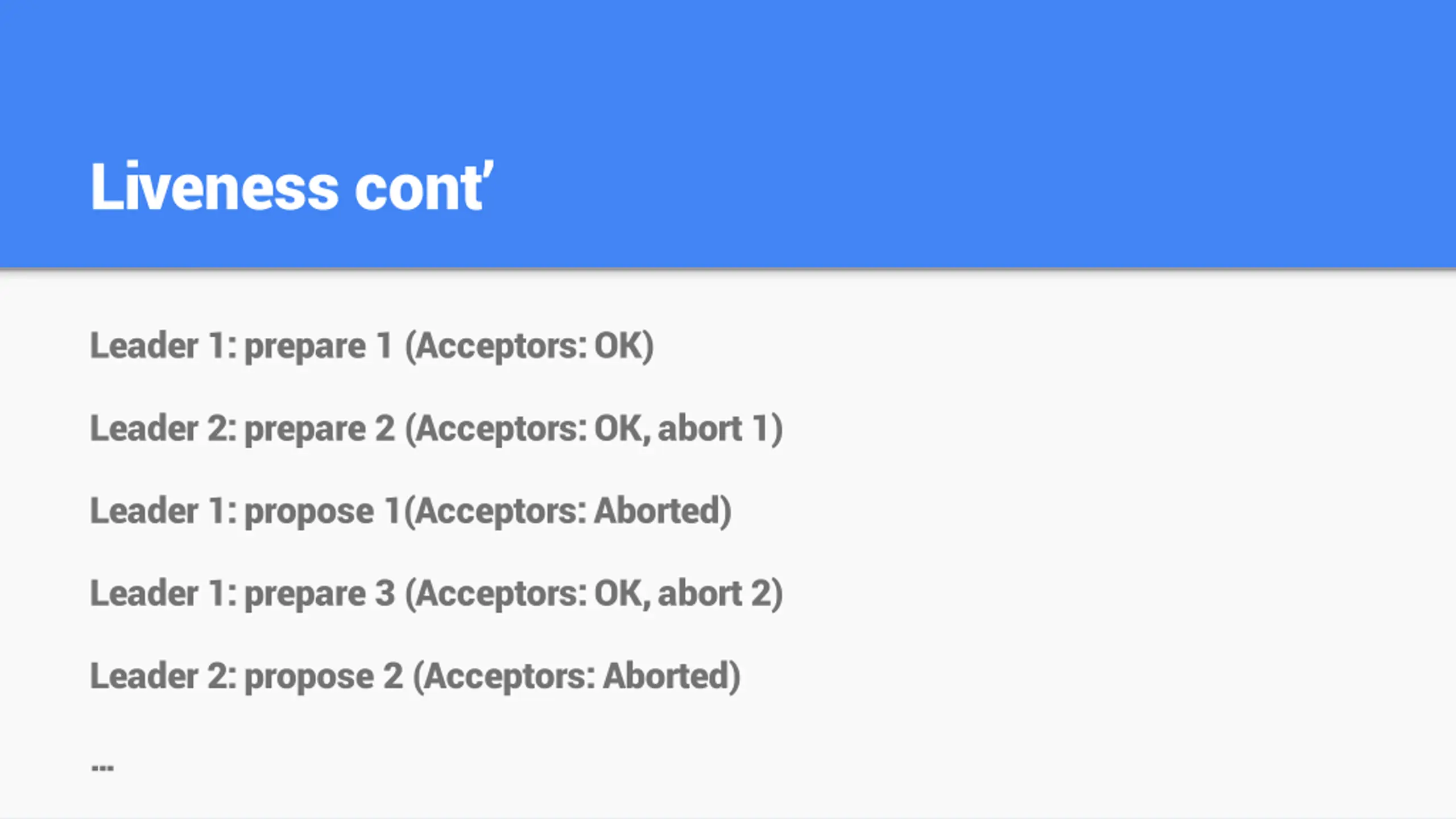Click last Acceptors: Aborted text

[x=577, y=676]
